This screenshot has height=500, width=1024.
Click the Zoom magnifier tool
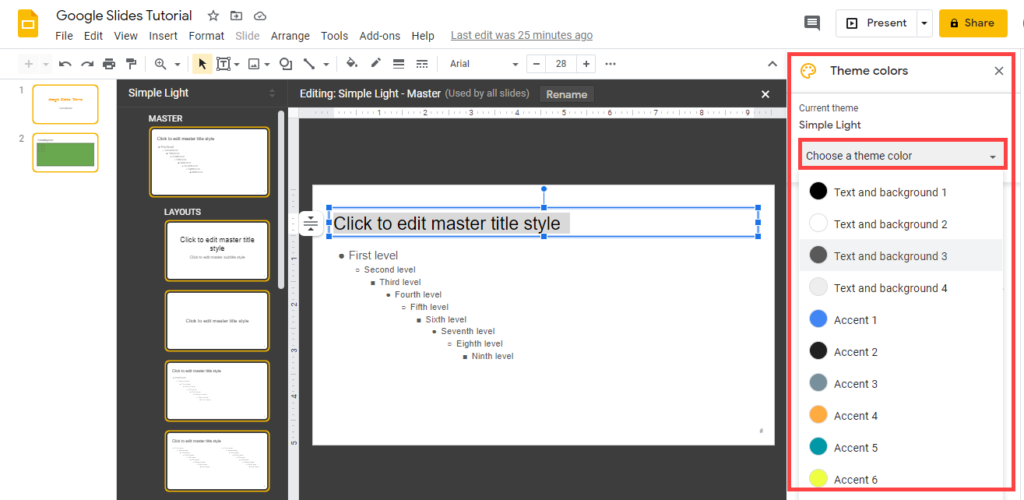160,64
